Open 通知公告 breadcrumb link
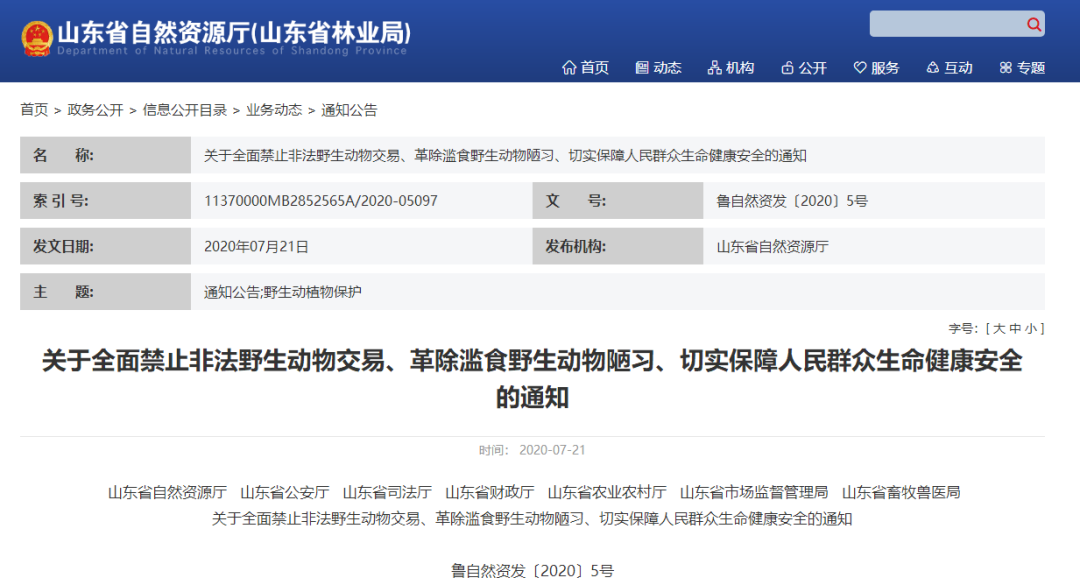The image size is (1080, 585). coord(349,110)
